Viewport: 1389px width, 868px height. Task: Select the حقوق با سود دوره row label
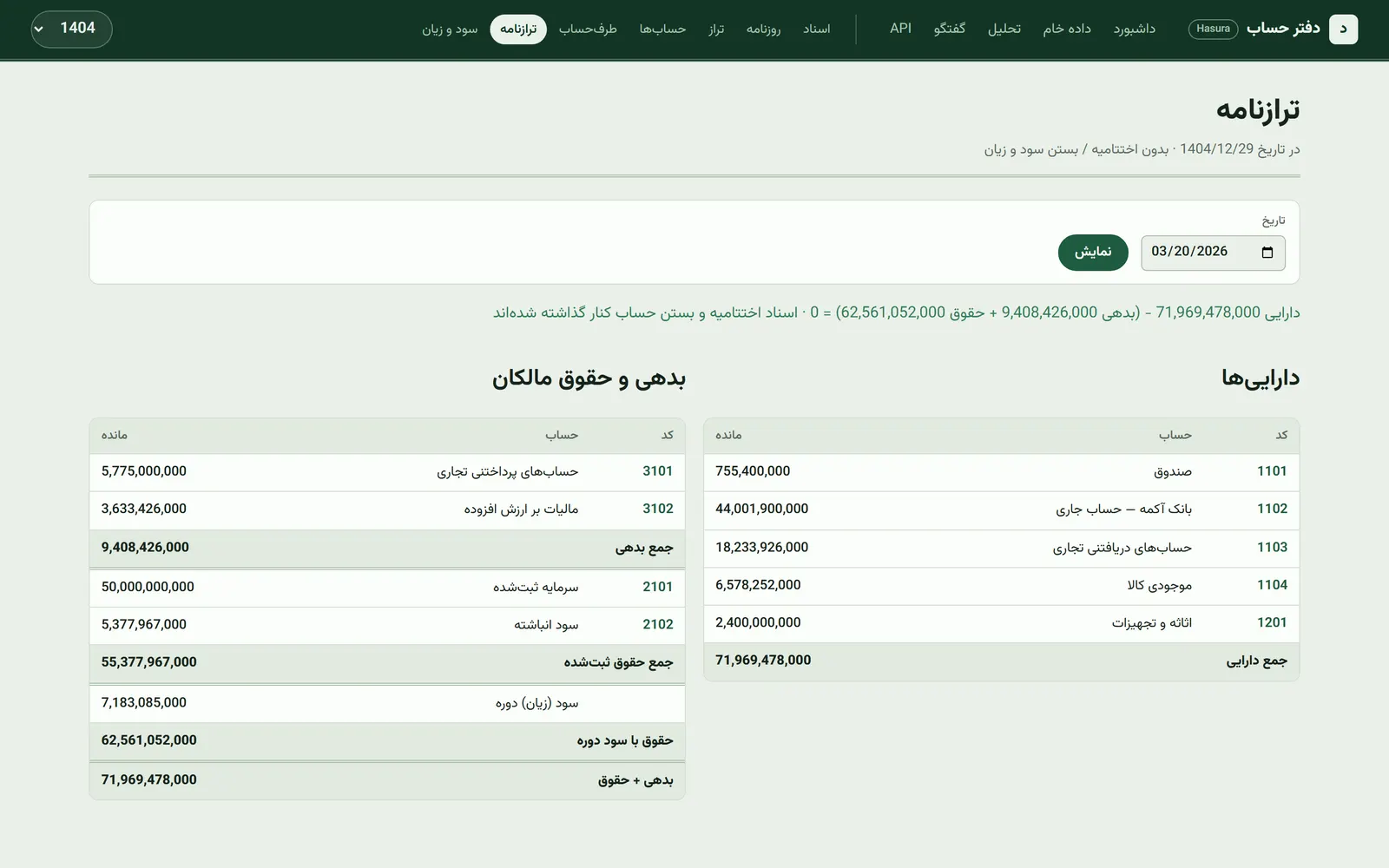(x=625, y=740)
